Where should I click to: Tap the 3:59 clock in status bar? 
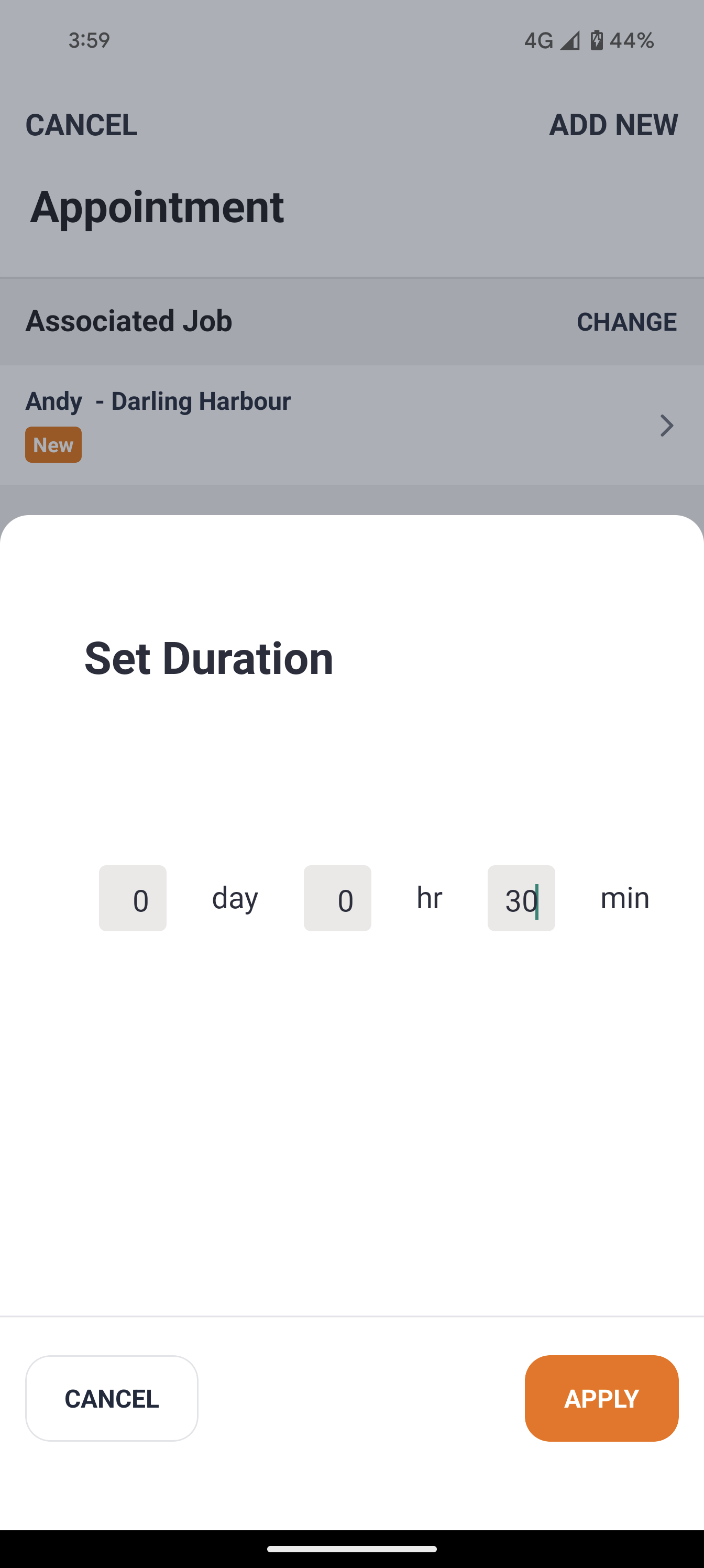point(89,40)
